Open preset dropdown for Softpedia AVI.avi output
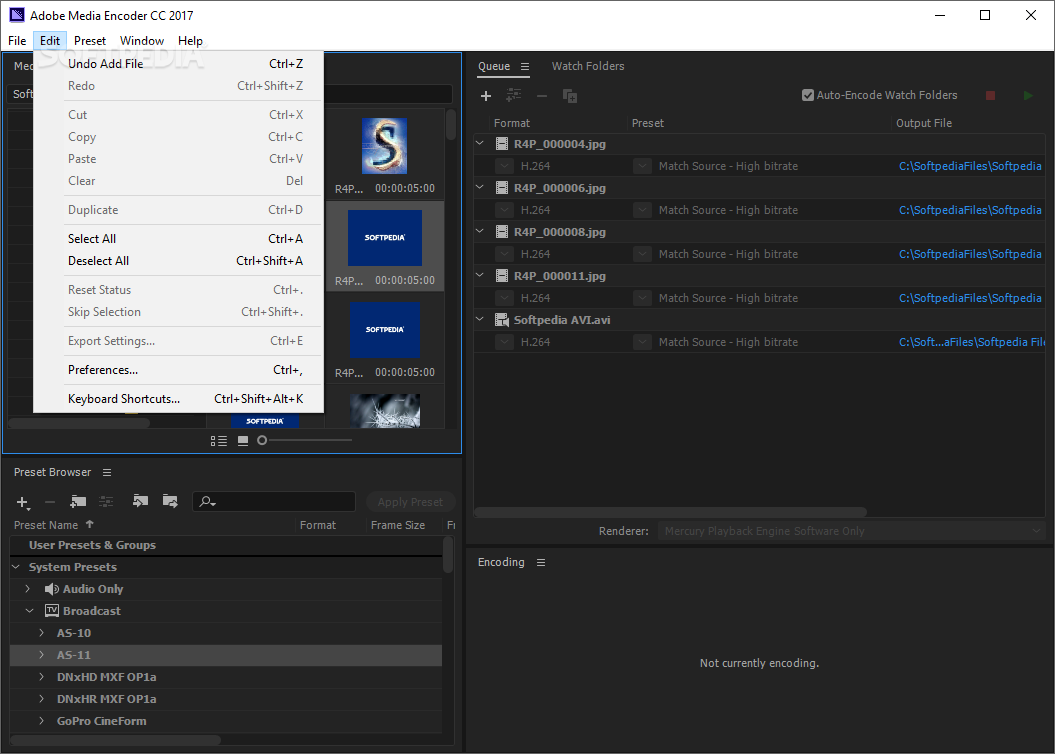 (x=643, y=342)
